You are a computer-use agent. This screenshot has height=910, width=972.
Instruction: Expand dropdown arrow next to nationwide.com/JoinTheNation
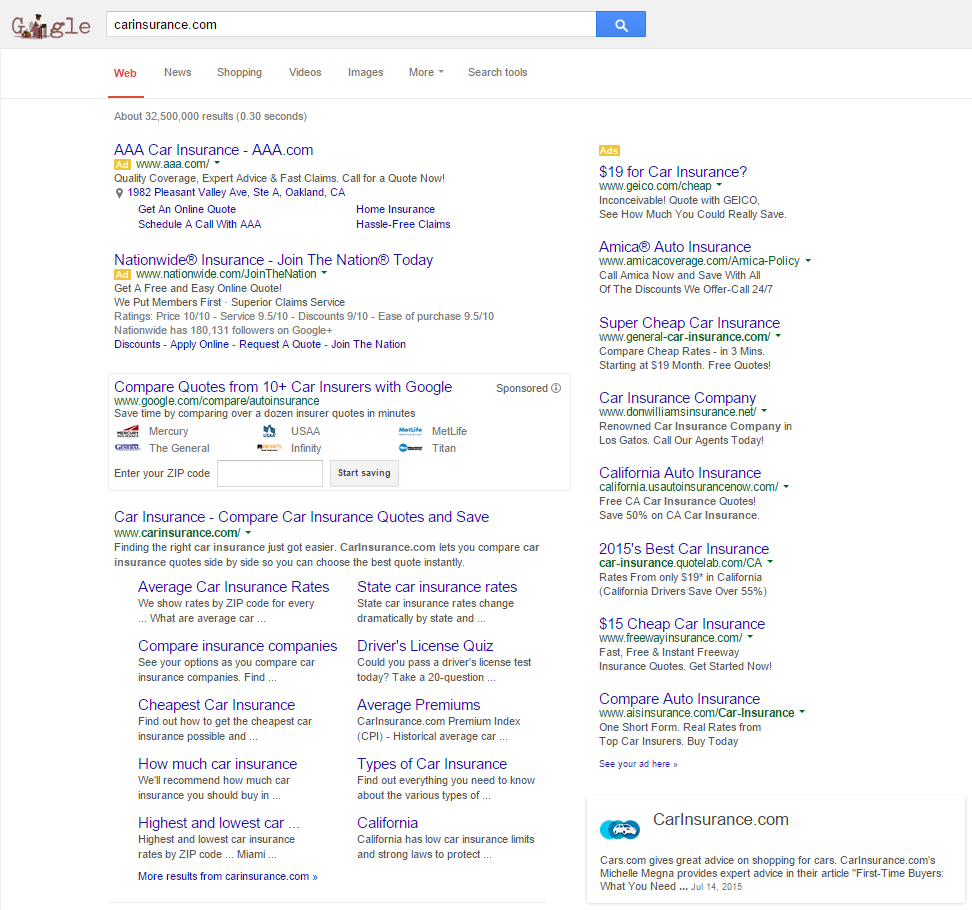pos(324,273)
